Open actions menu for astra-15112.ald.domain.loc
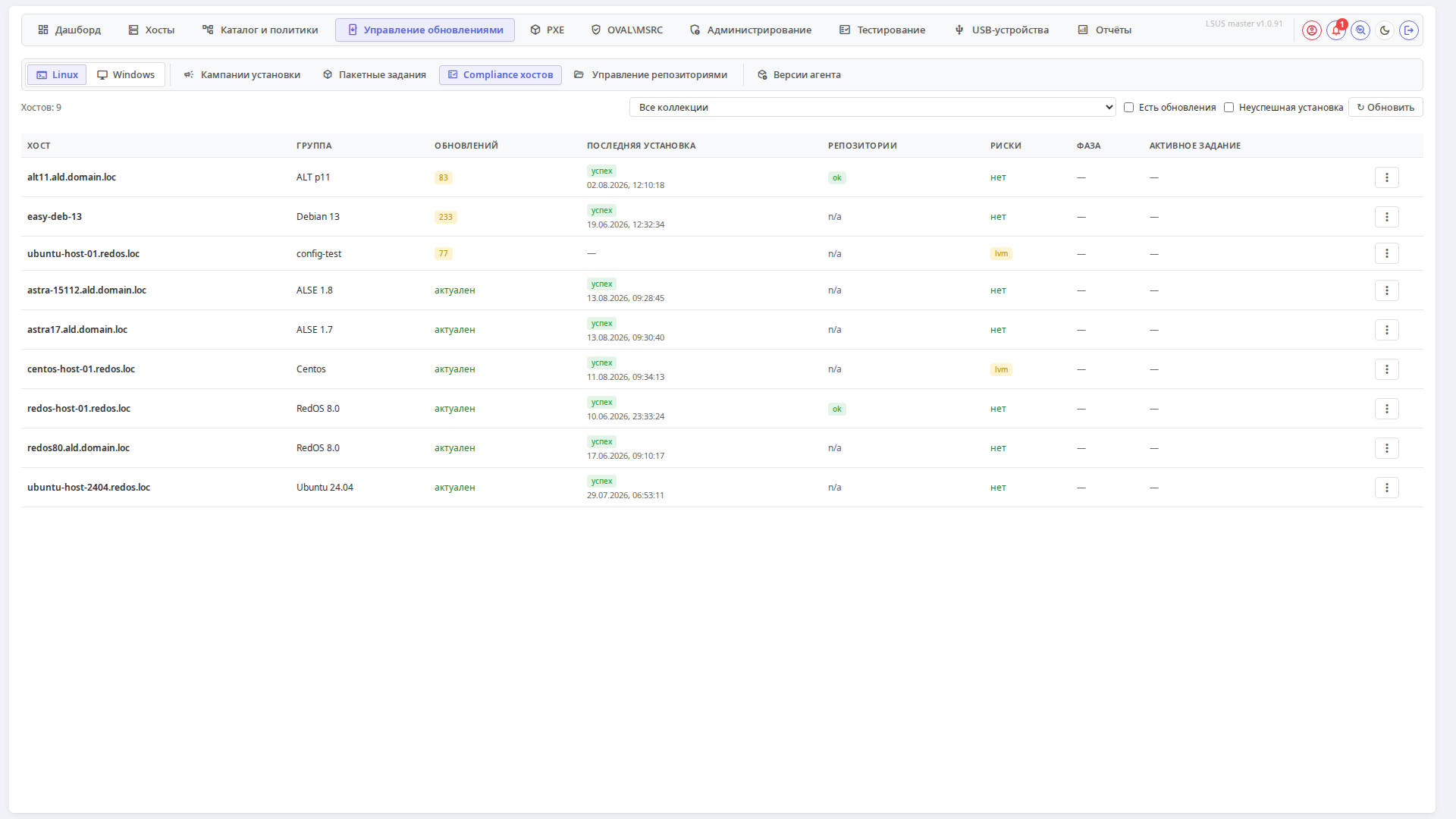1456x819 pixels. [1387, 290]
